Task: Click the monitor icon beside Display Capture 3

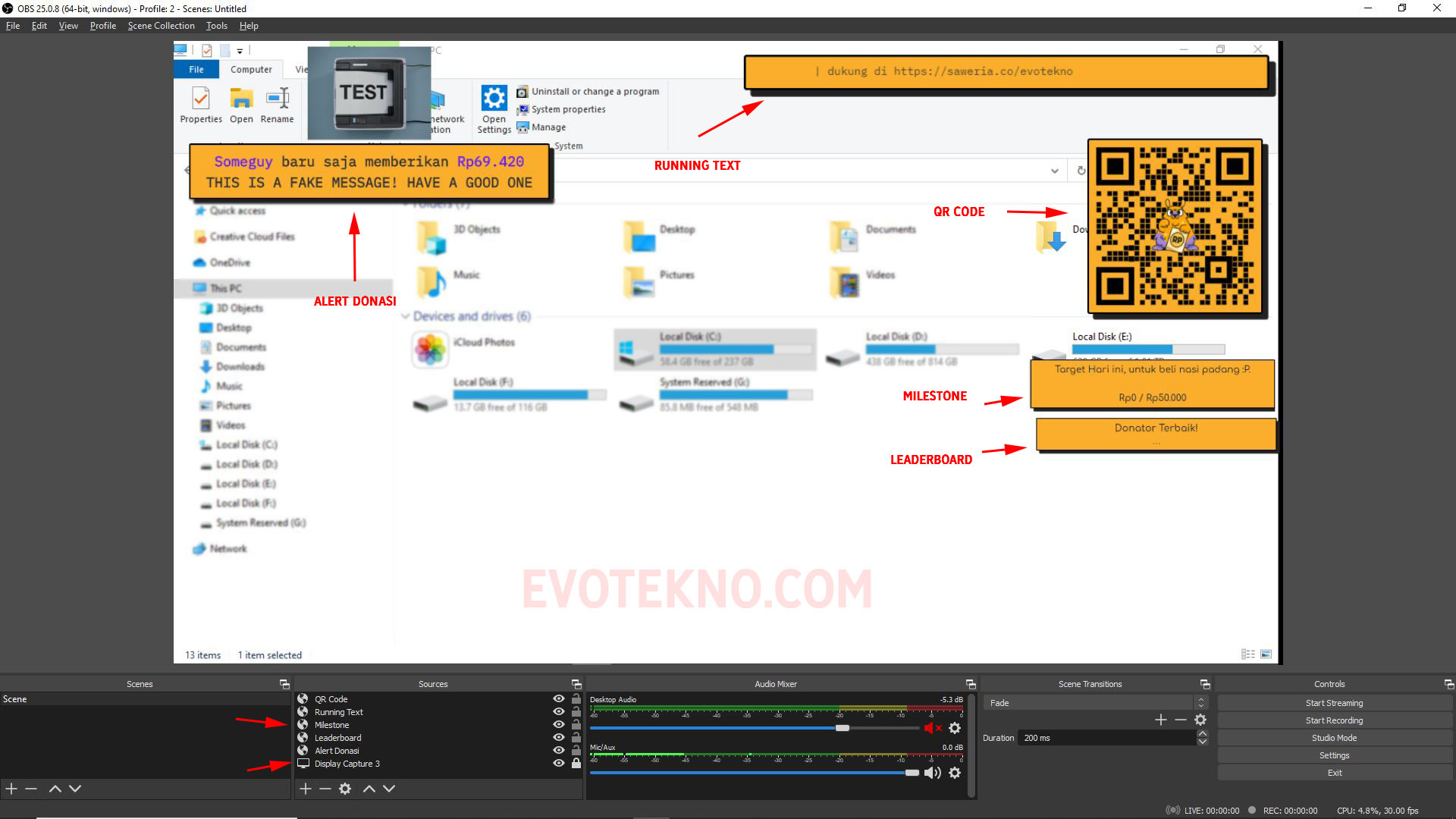Action: pyautogui.click(x=303, y=764)
